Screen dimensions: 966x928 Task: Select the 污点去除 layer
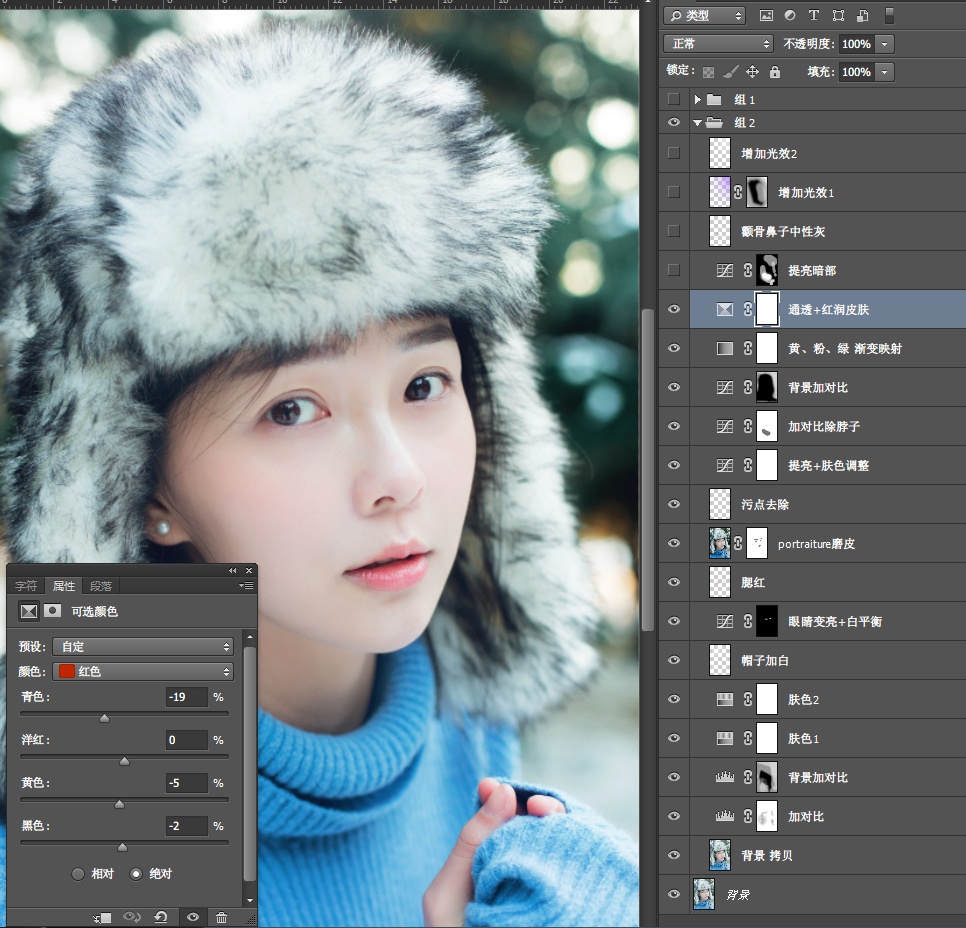[x=827, y=504]
